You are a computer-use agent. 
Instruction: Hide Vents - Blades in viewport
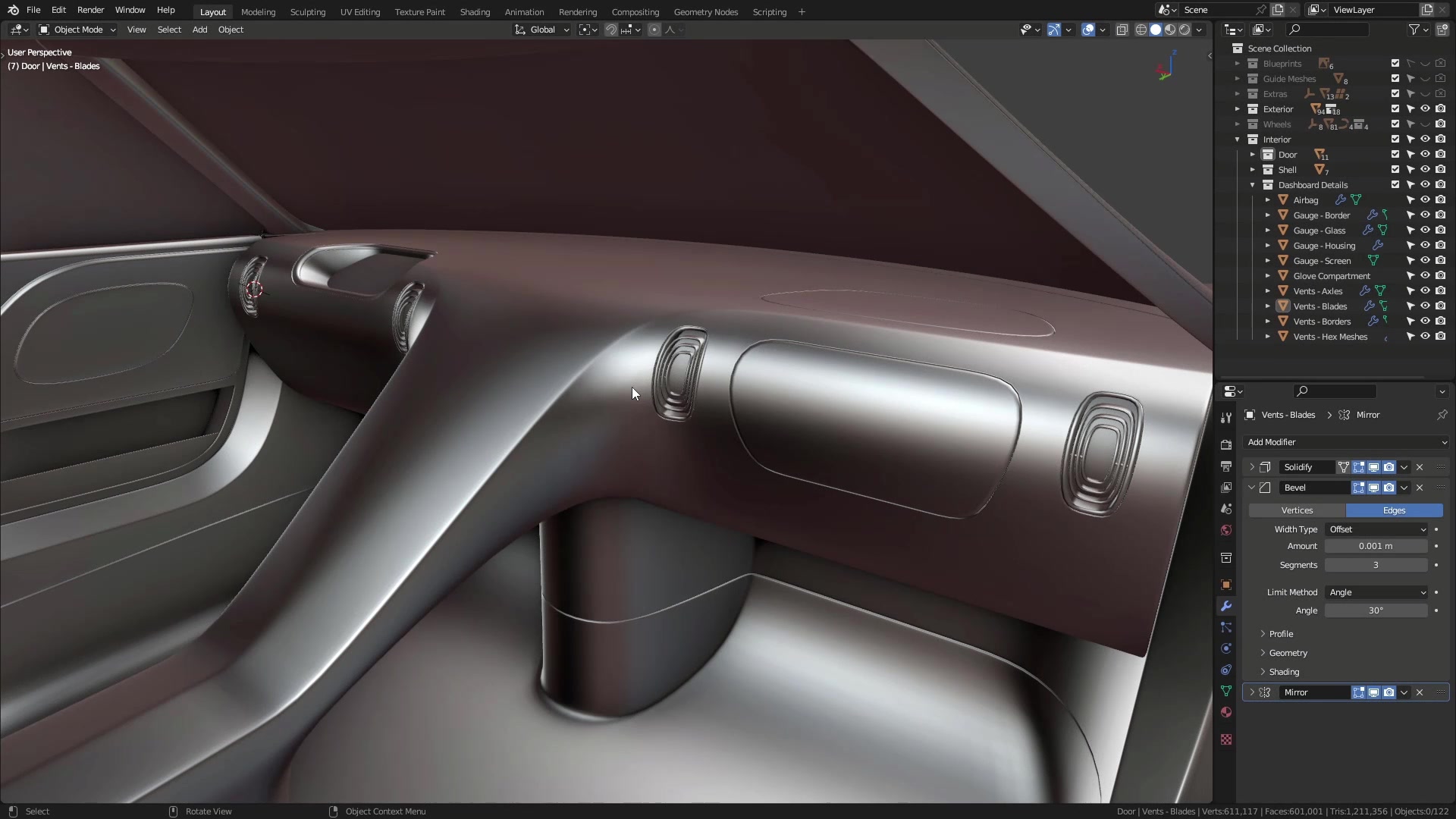pyautogui.click(x=1426, y=306)
